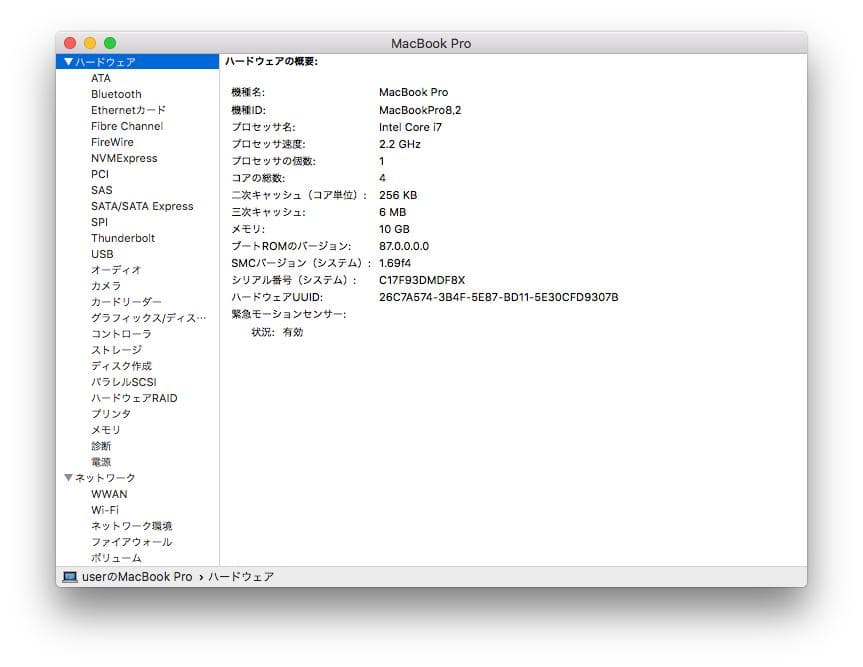Screen dimensions: 863x667
Task: Close the MacBook Pro window
Action: click(x=70, y=43)
